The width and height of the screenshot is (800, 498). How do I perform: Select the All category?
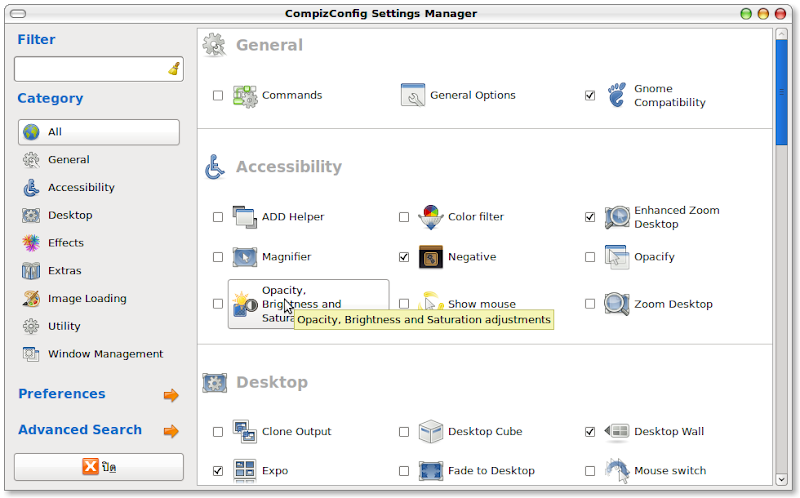[99, 132]
